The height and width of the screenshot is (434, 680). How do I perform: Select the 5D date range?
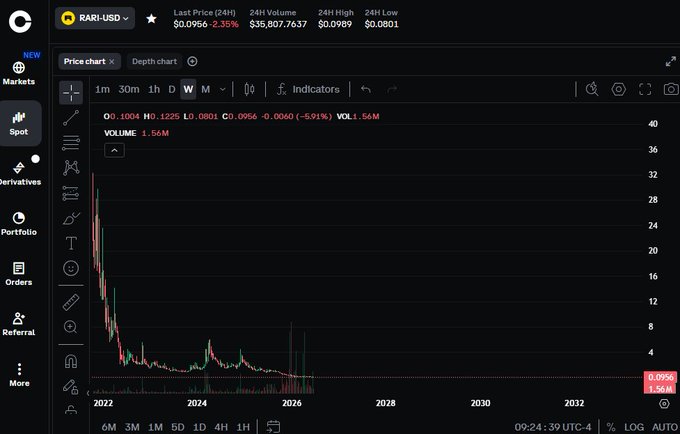(178, 427)
